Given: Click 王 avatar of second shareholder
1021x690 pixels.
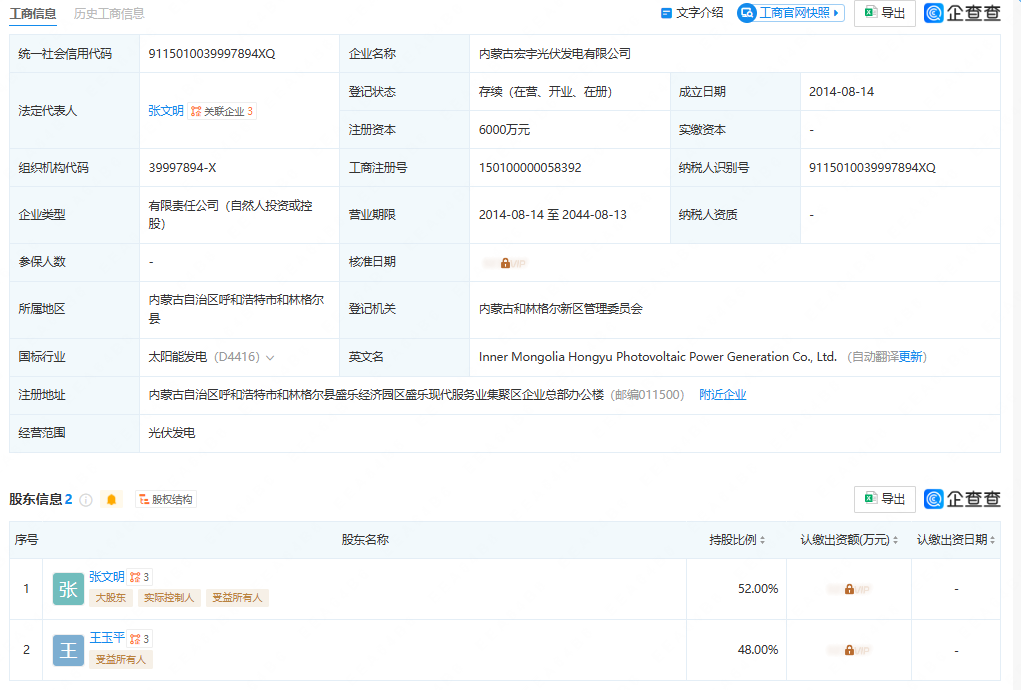Looking at the screenshot, I should tap(68, 650).
